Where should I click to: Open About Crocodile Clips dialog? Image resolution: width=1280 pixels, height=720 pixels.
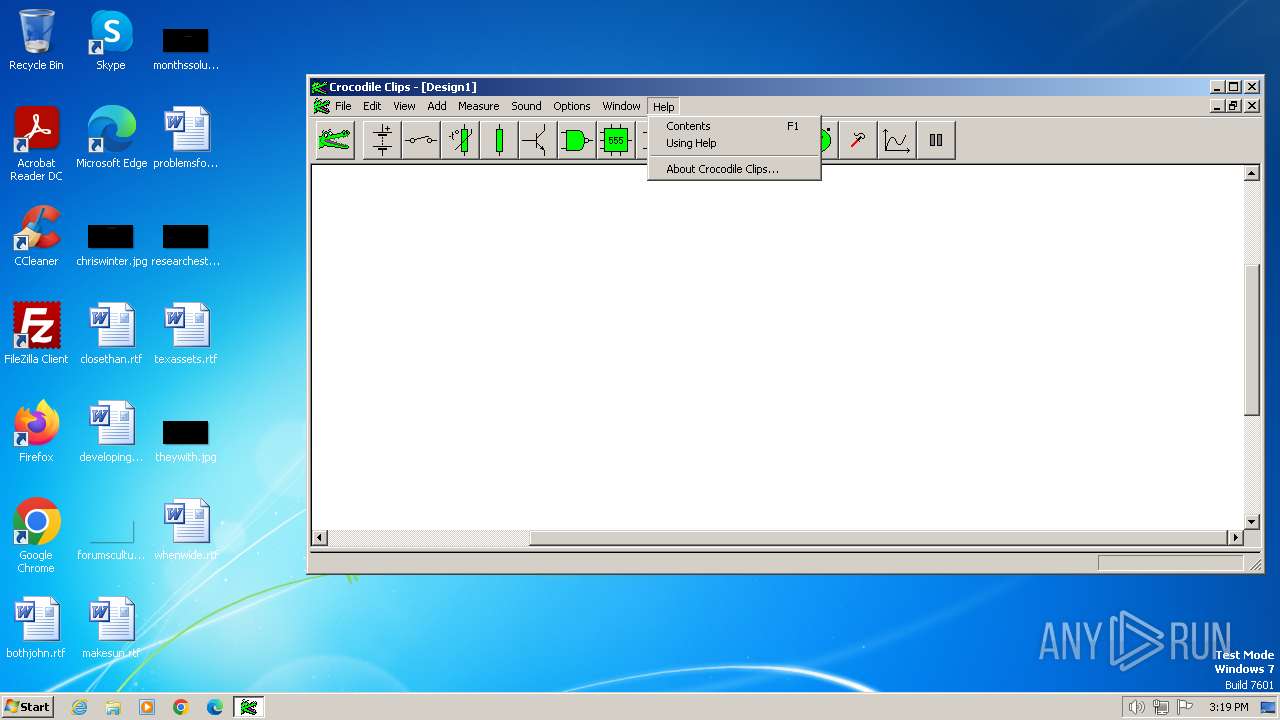coord(734,169)
